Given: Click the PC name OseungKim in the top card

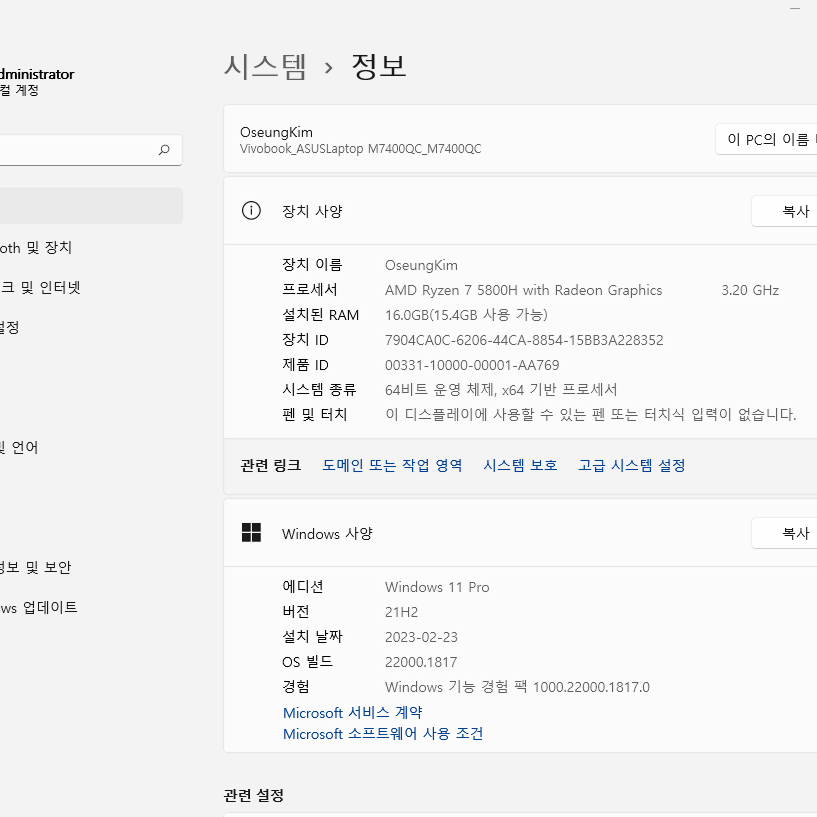Looking at the screenshot, I should [276, 132].
